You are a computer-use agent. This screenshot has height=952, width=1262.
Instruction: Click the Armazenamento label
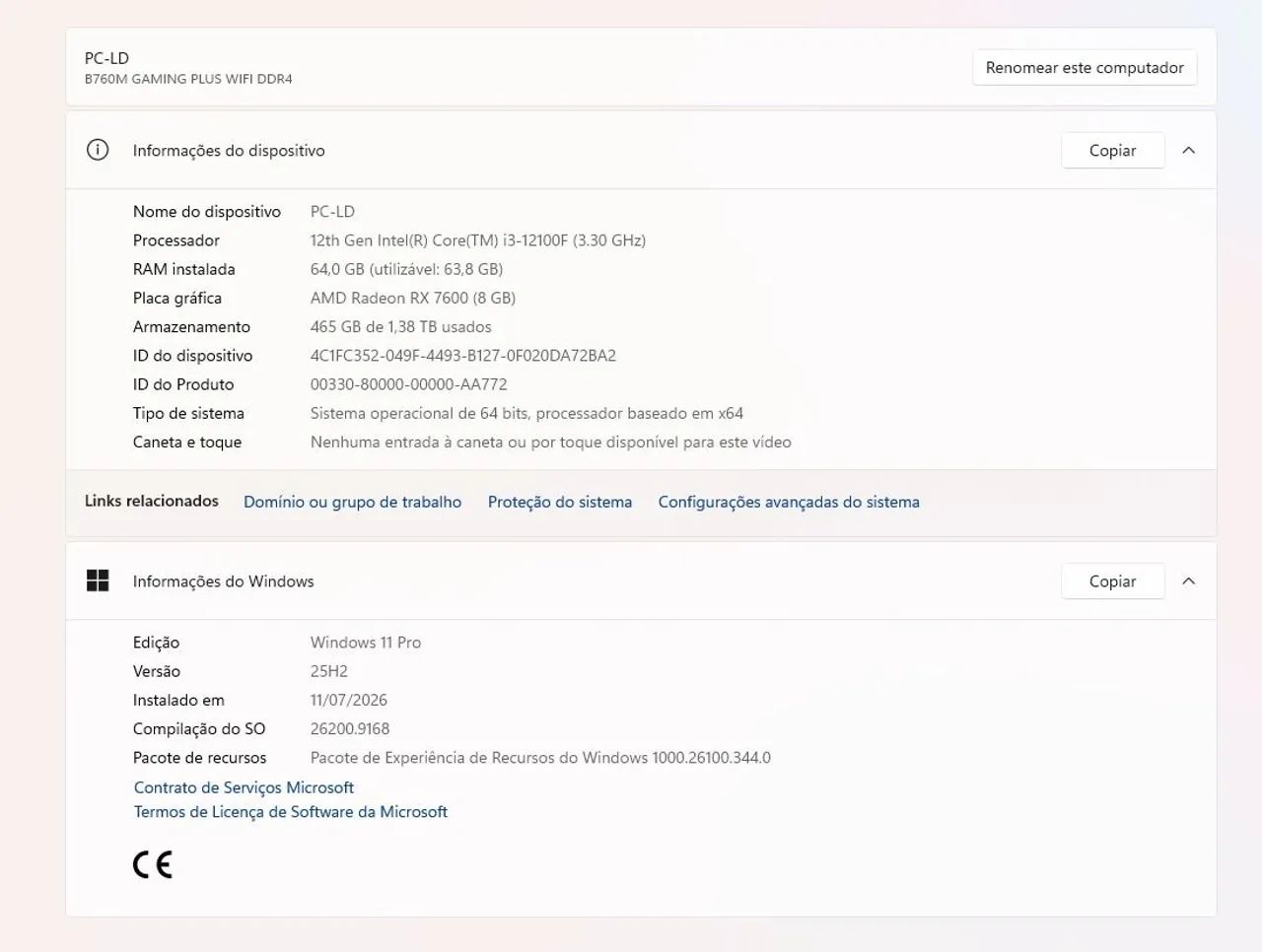pos(191,326)
